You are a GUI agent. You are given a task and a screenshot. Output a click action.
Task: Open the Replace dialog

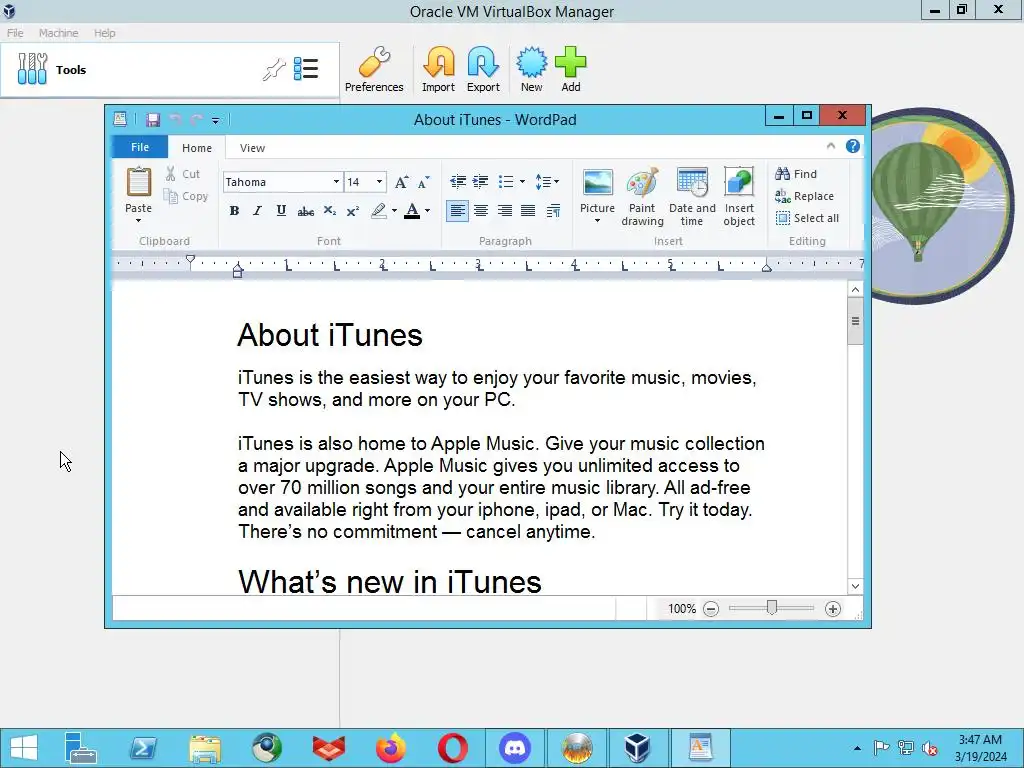pos(805,196)
